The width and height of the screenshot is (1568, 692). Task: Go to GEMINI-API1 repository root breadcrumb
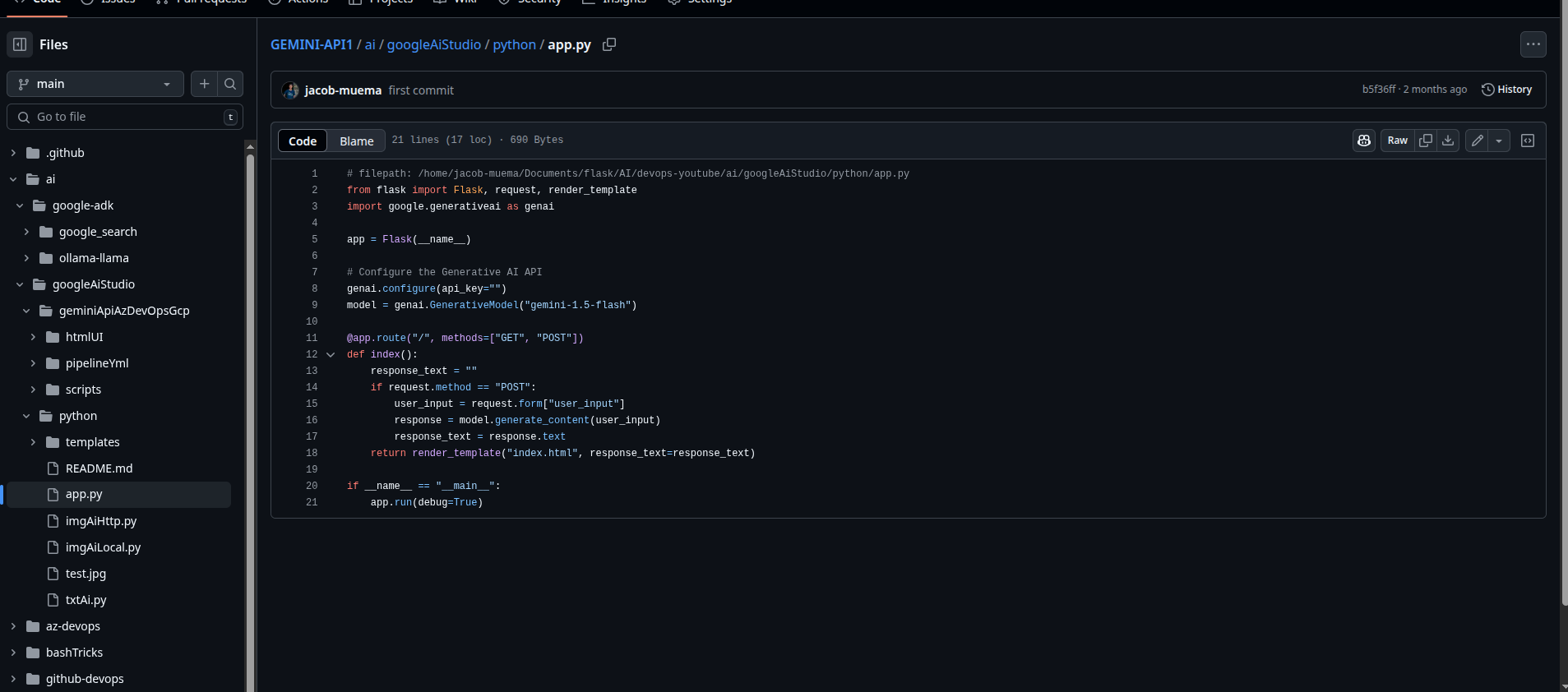tap(312, 44)
